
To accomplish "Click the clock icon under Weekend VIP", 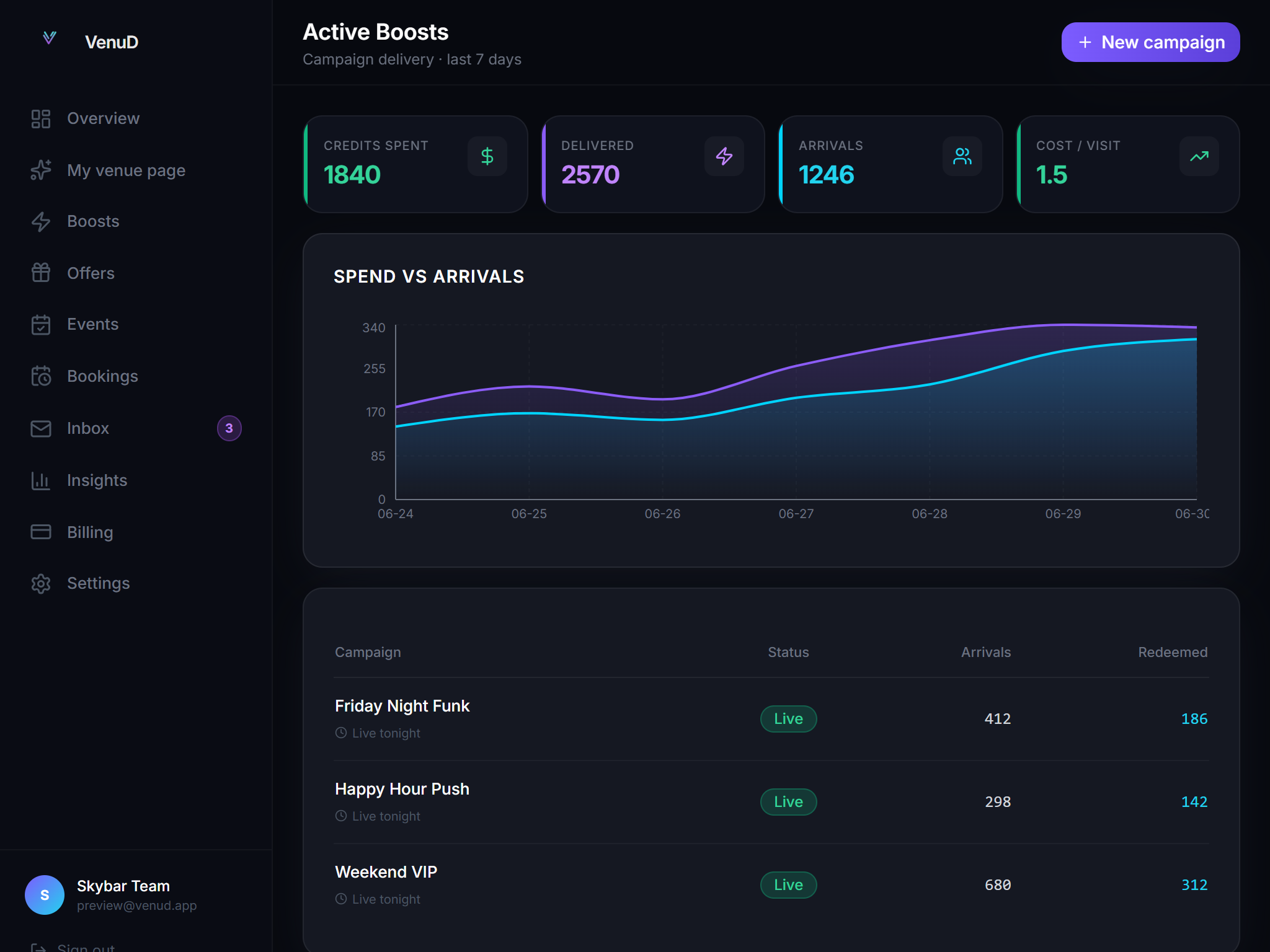I will pyautogui.click(x=341, y=899).
